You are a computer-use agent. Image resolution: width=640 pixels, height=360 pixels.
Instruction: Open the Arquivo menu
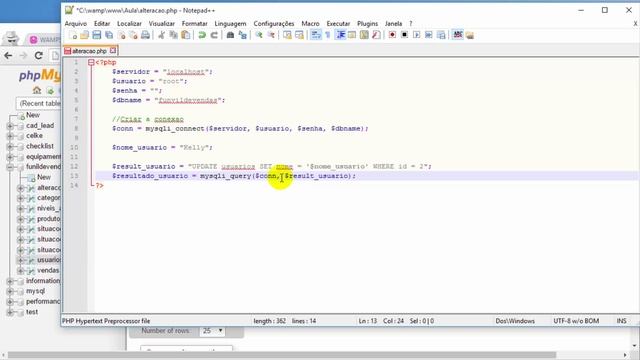coord(76,24)
